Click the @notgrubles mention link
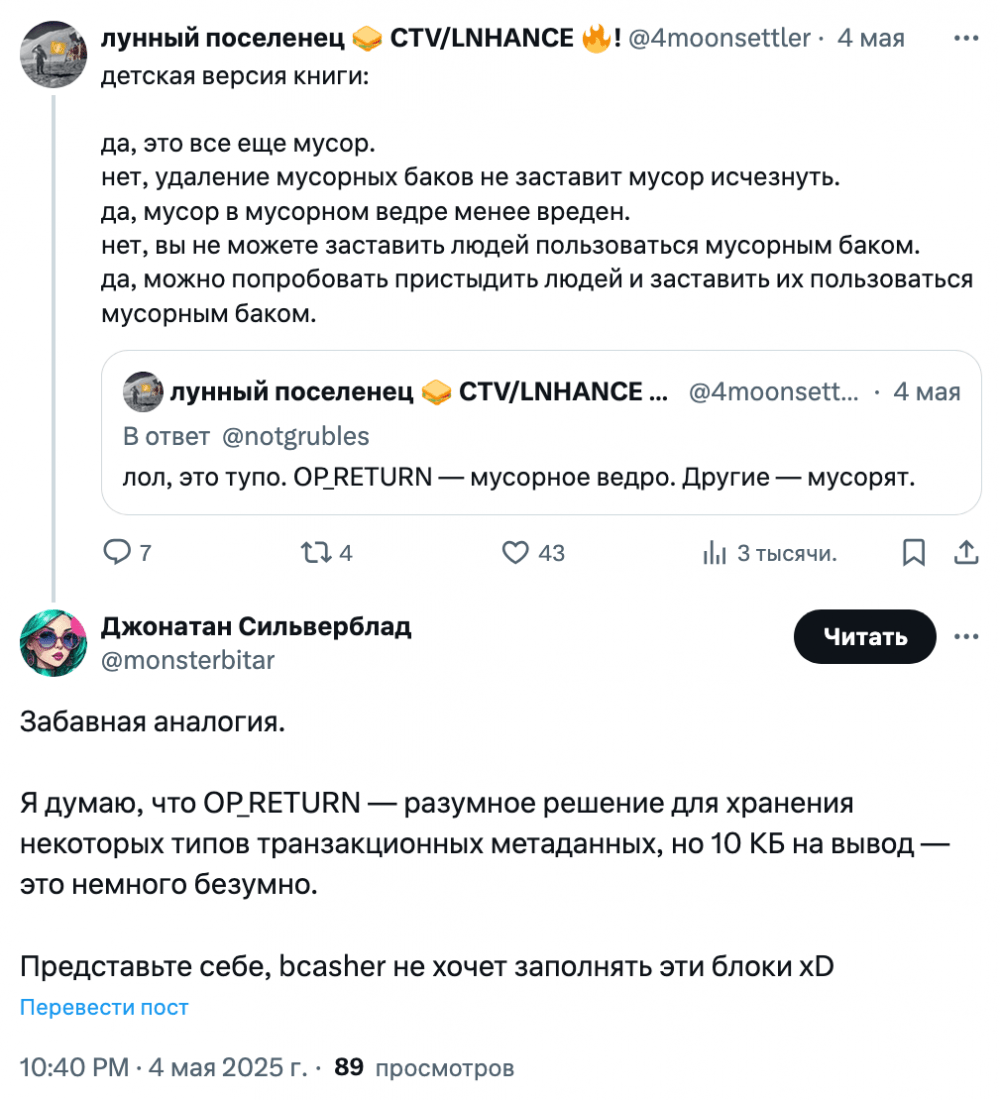 (295, 436)
